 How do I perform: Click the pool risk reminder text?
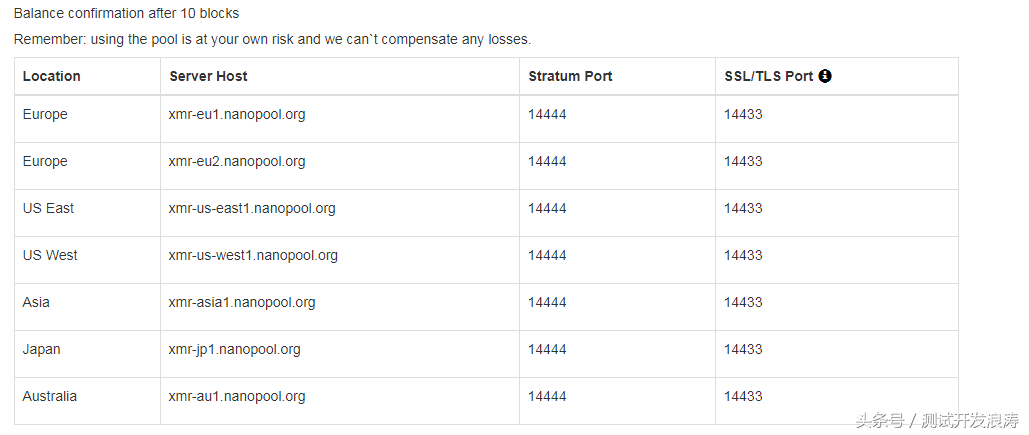(x=272, y=39)
